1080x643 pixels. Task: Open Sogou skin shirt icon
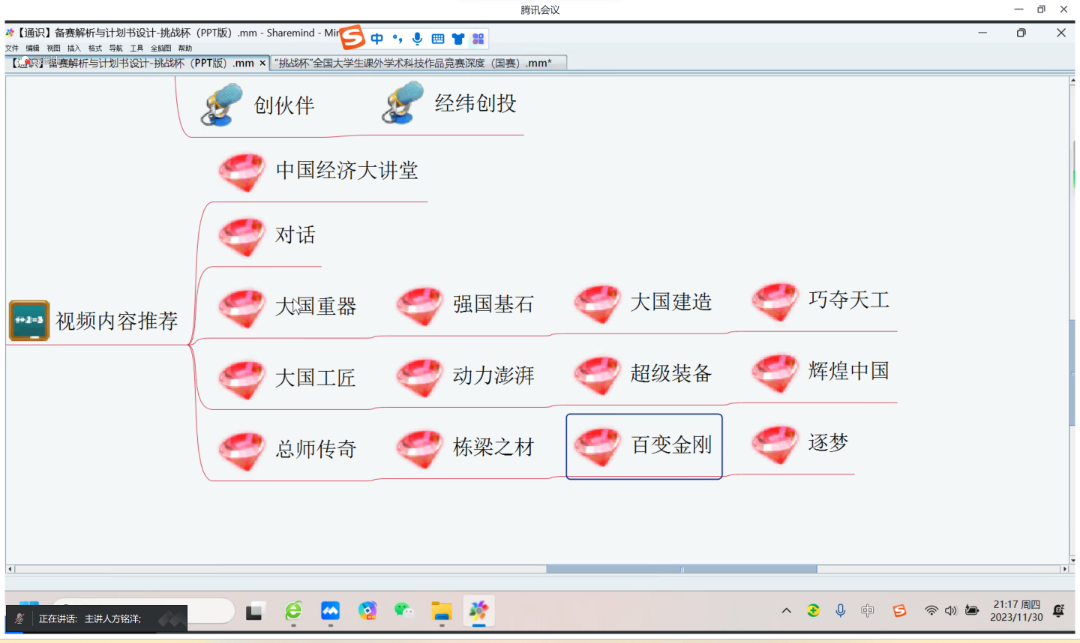(458, 39)
